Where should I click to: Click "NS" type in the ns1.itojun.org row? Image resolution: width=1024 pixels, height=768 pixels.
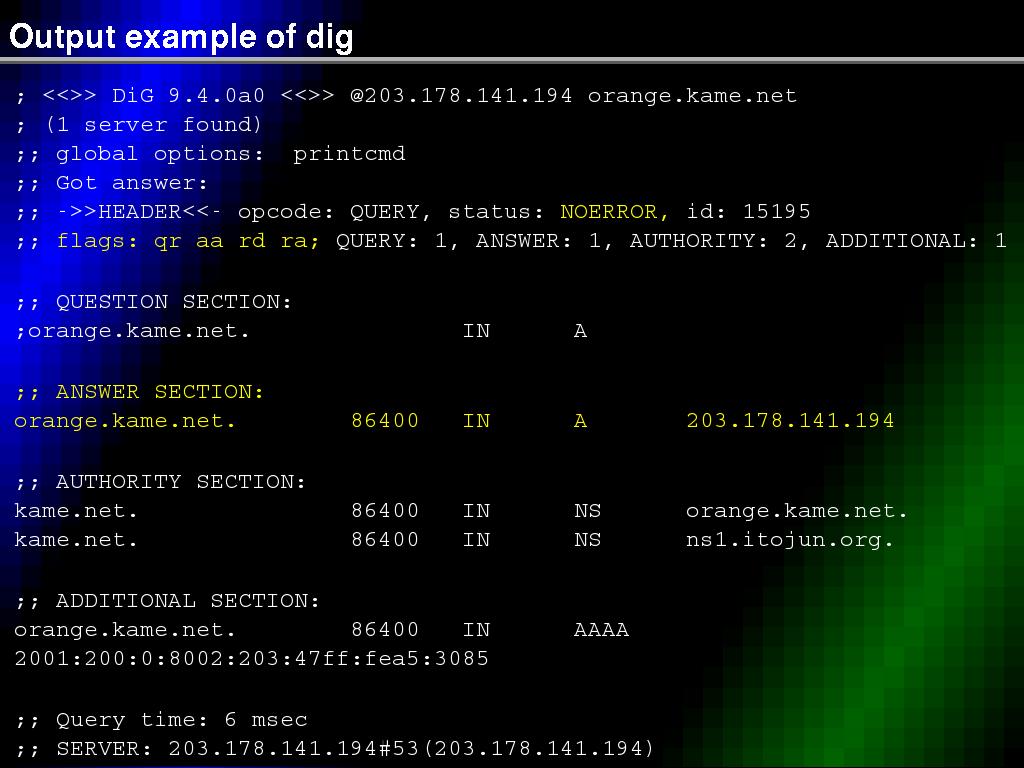[587, 540]
